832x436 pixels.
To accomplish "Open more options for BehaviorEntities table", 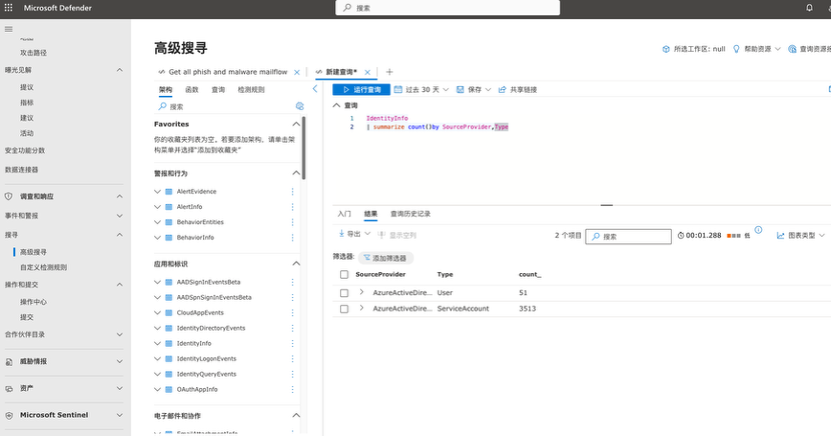I will point(292,222).
